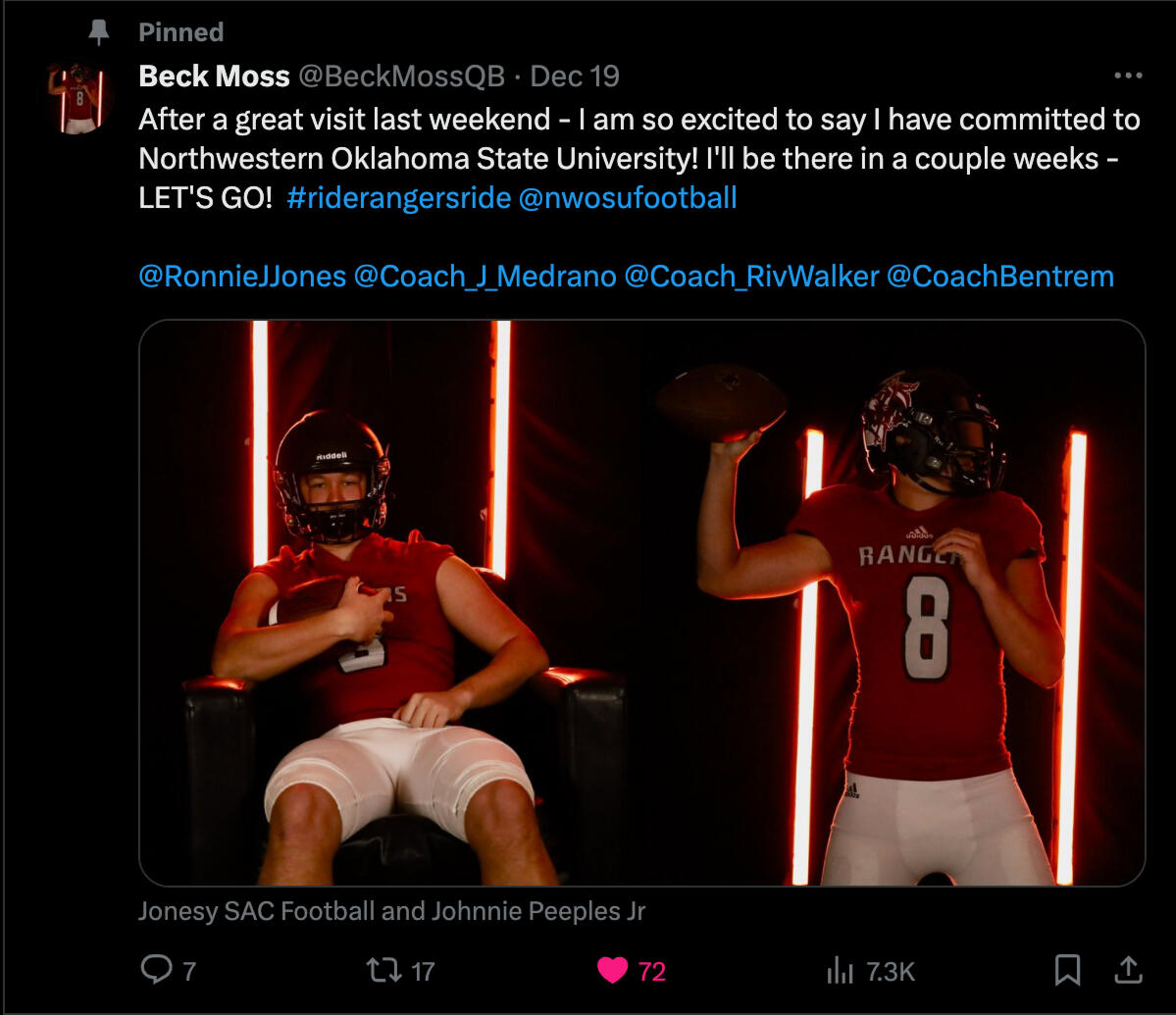Screen dimensions: 1176x1015
Task: Visit the @nwosufootball mention
Action: pos(627,198)
